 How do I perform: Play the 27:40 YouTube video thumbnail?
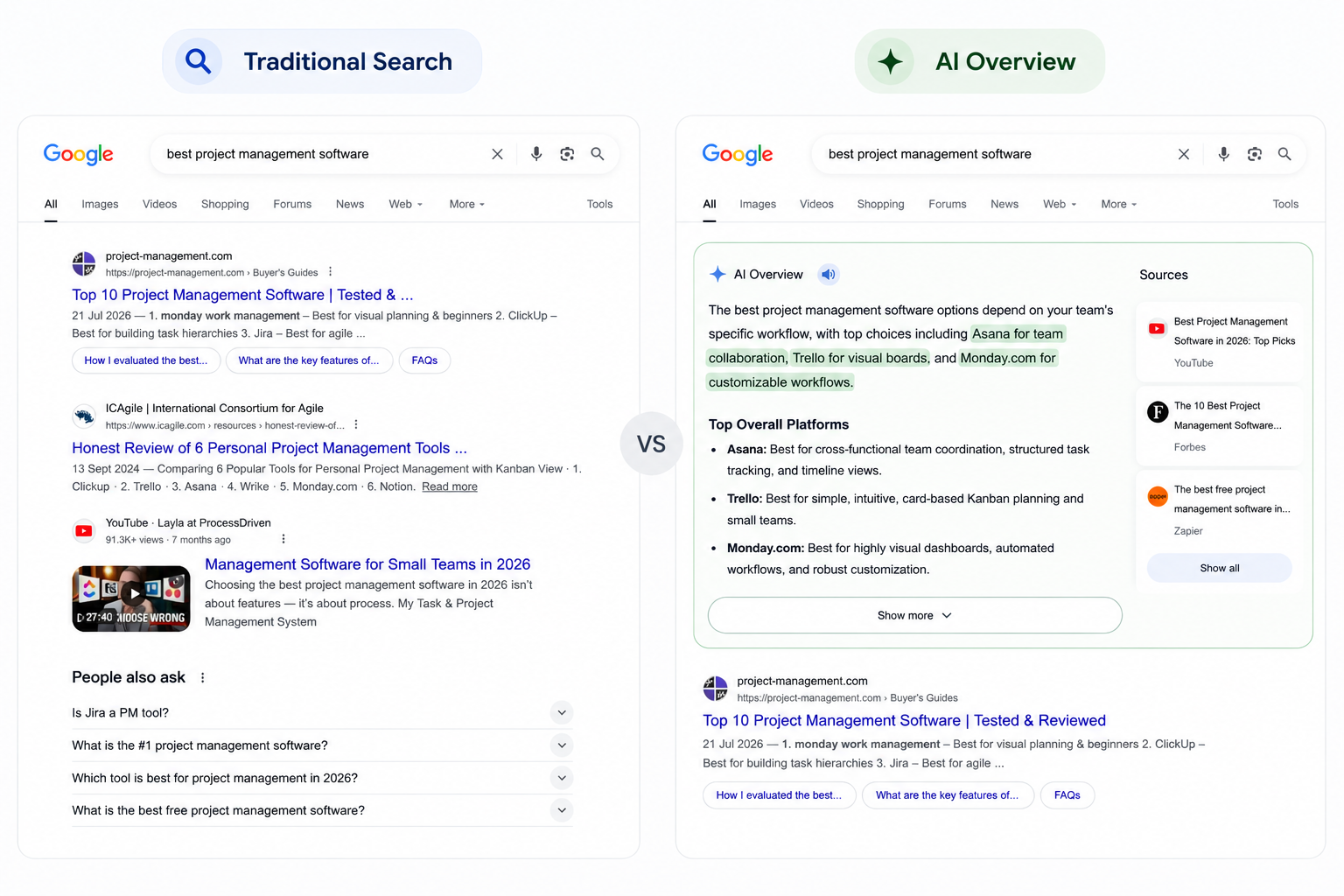coord(131,598)
